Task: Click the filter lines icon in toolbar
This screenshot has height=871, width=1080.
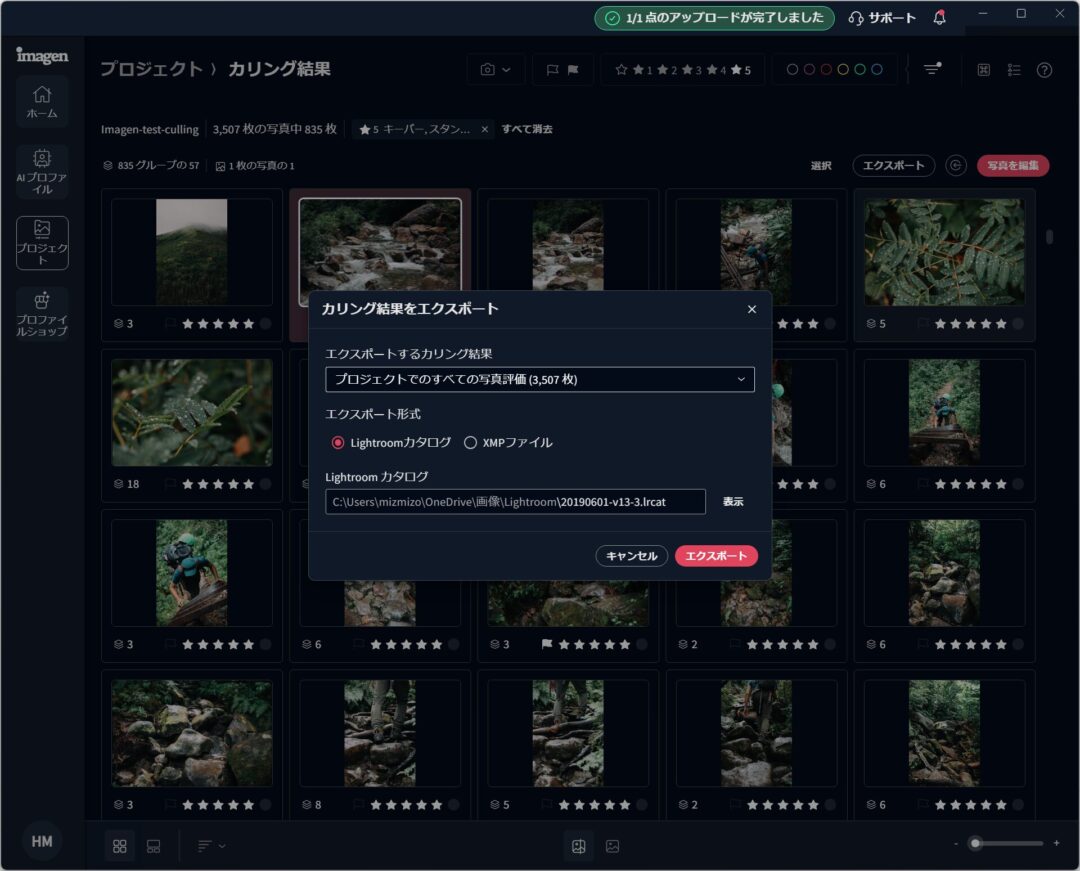Action: [x=932, y=70]
